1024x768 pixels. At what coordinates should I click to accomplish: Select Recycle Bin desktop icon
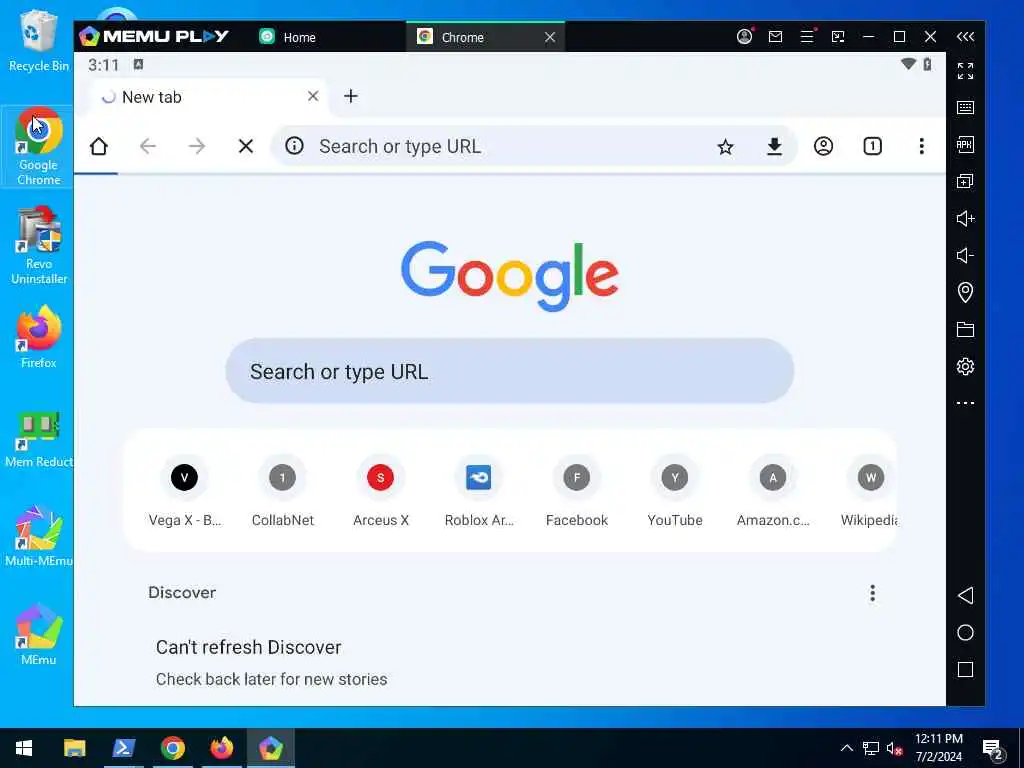tap(39, 40)
